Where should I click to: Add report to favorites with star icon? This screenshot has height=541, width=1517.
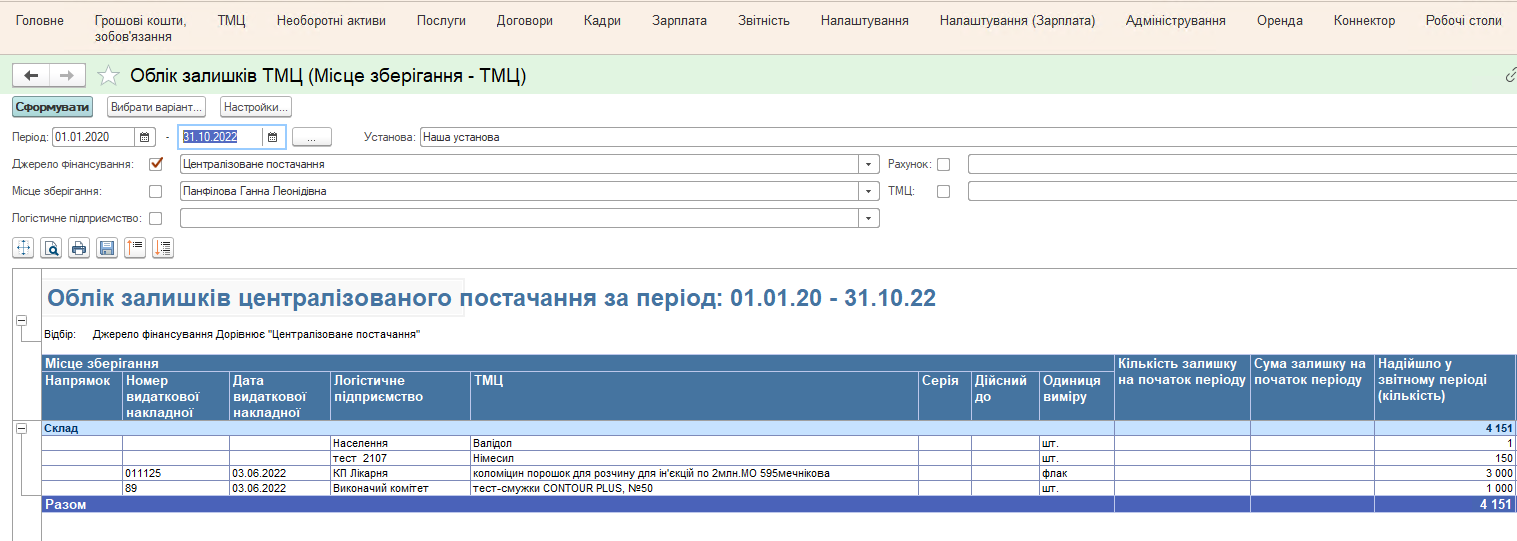click(108, 76)
